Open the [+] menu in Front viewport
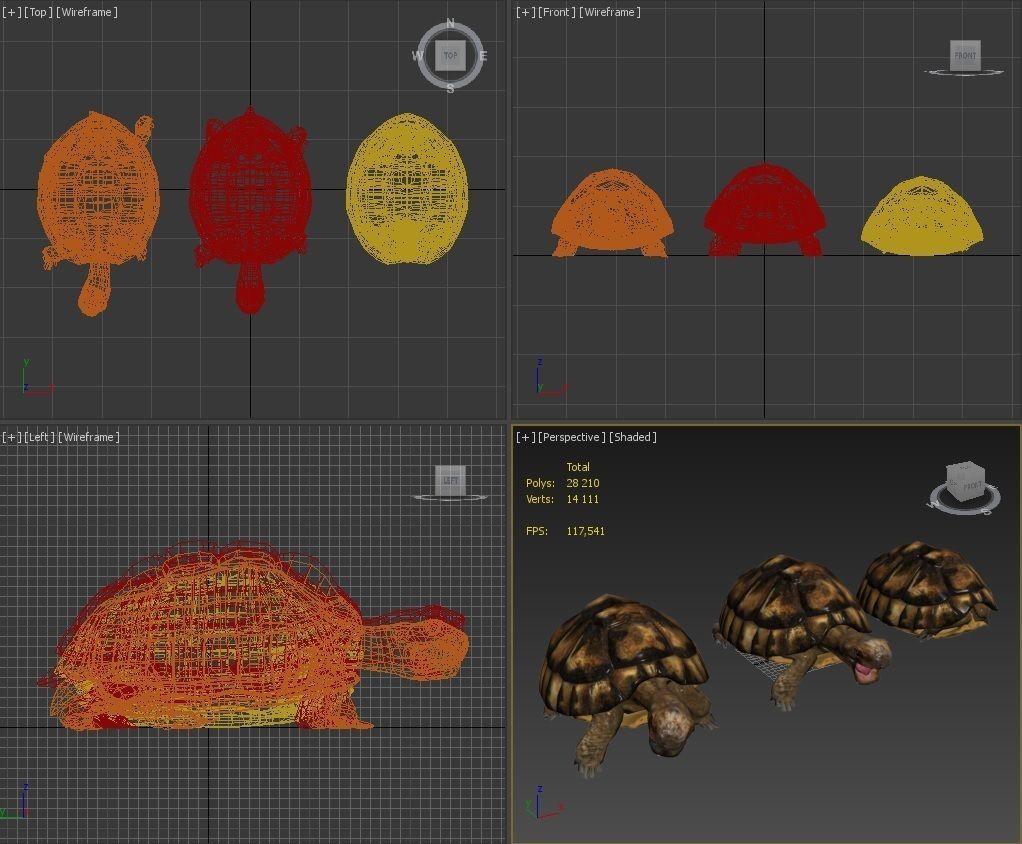1022x844 pixels. [x=525, y=12]
